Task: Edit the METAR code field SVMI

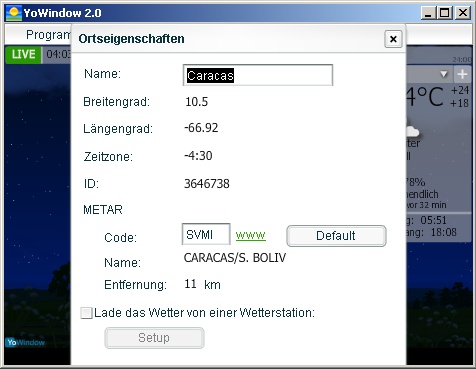Action: click(206, 234)
